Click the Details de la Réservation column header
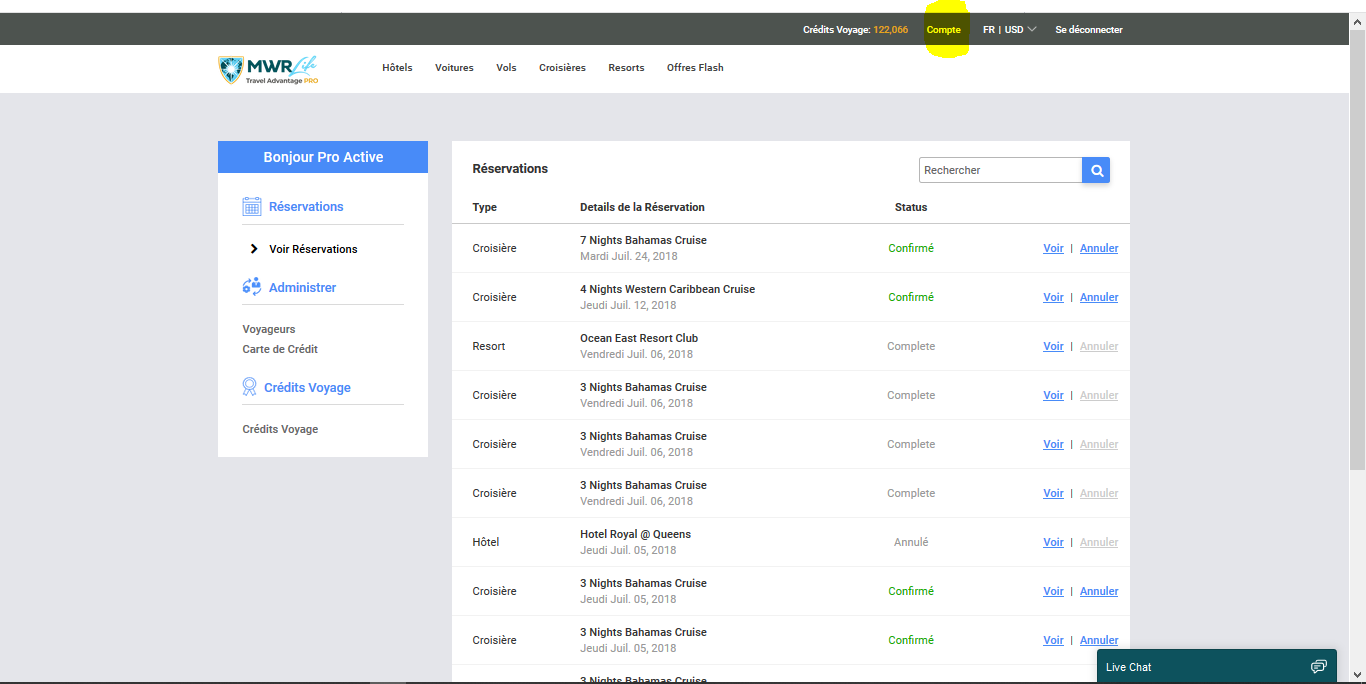The width and height of the screenshot is (1366, 684). coord(642,207)
